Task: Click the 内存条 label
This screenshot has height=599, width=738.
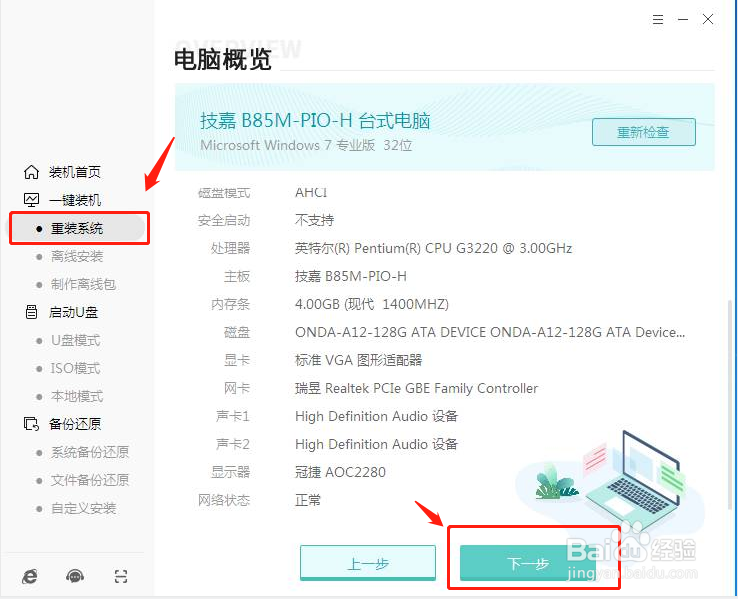Action: tap(230, 304)
